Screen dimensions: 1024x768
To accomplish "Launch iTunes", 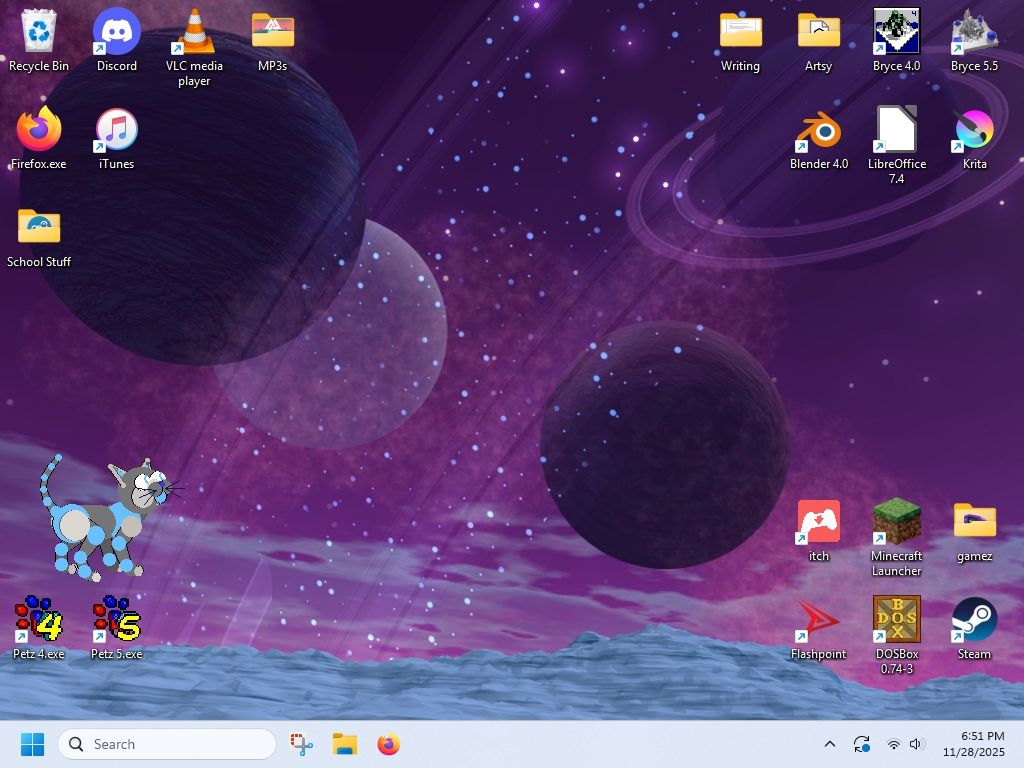I will point(116,131).
